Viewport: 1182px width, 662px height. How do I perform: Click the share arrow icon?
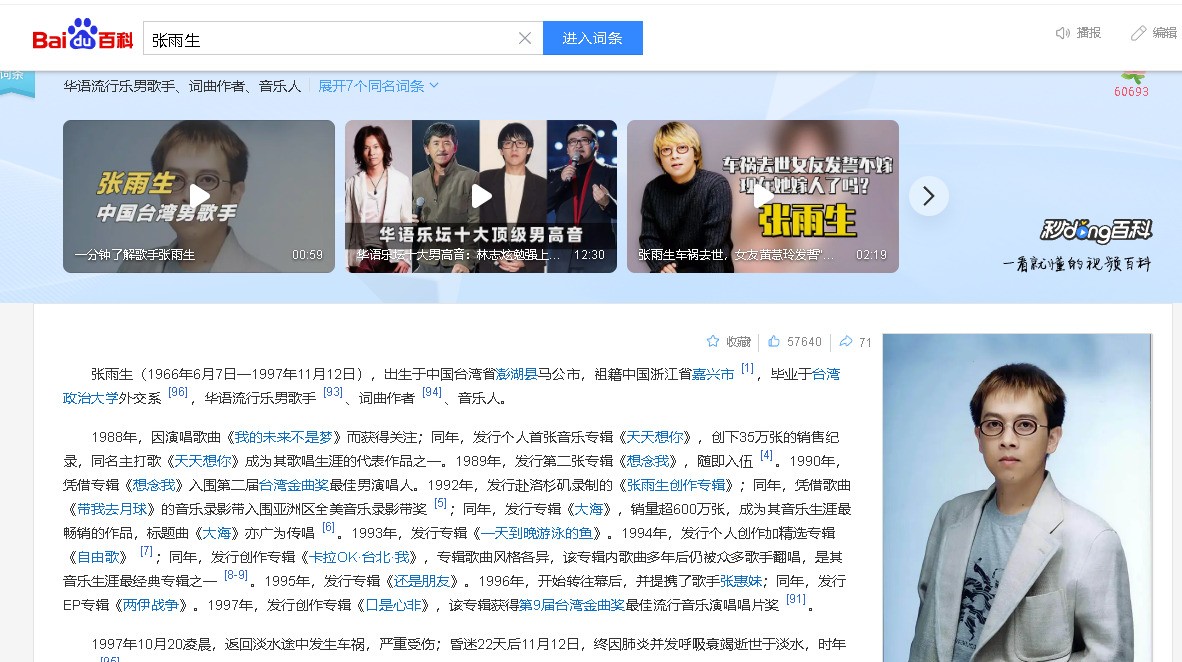point(846,342)
